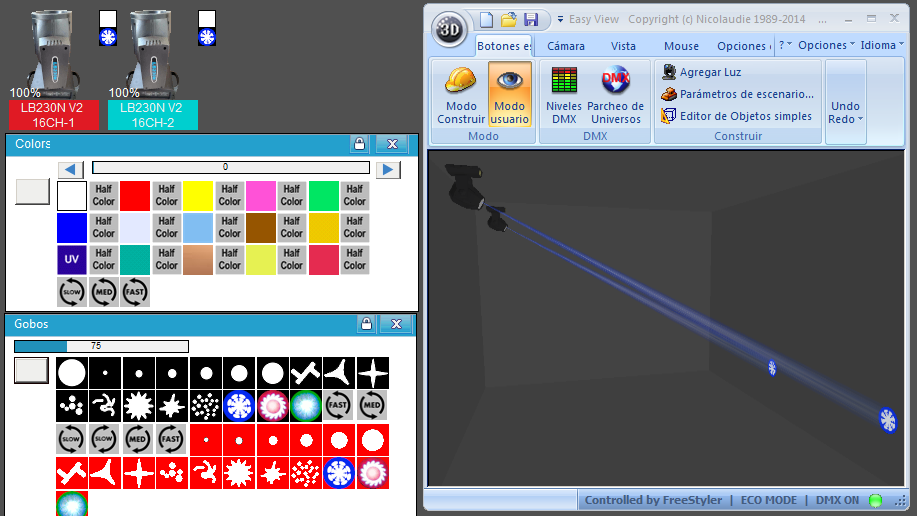
Task: Start FAST gobo rotation in second row
Action: point(339,405)
